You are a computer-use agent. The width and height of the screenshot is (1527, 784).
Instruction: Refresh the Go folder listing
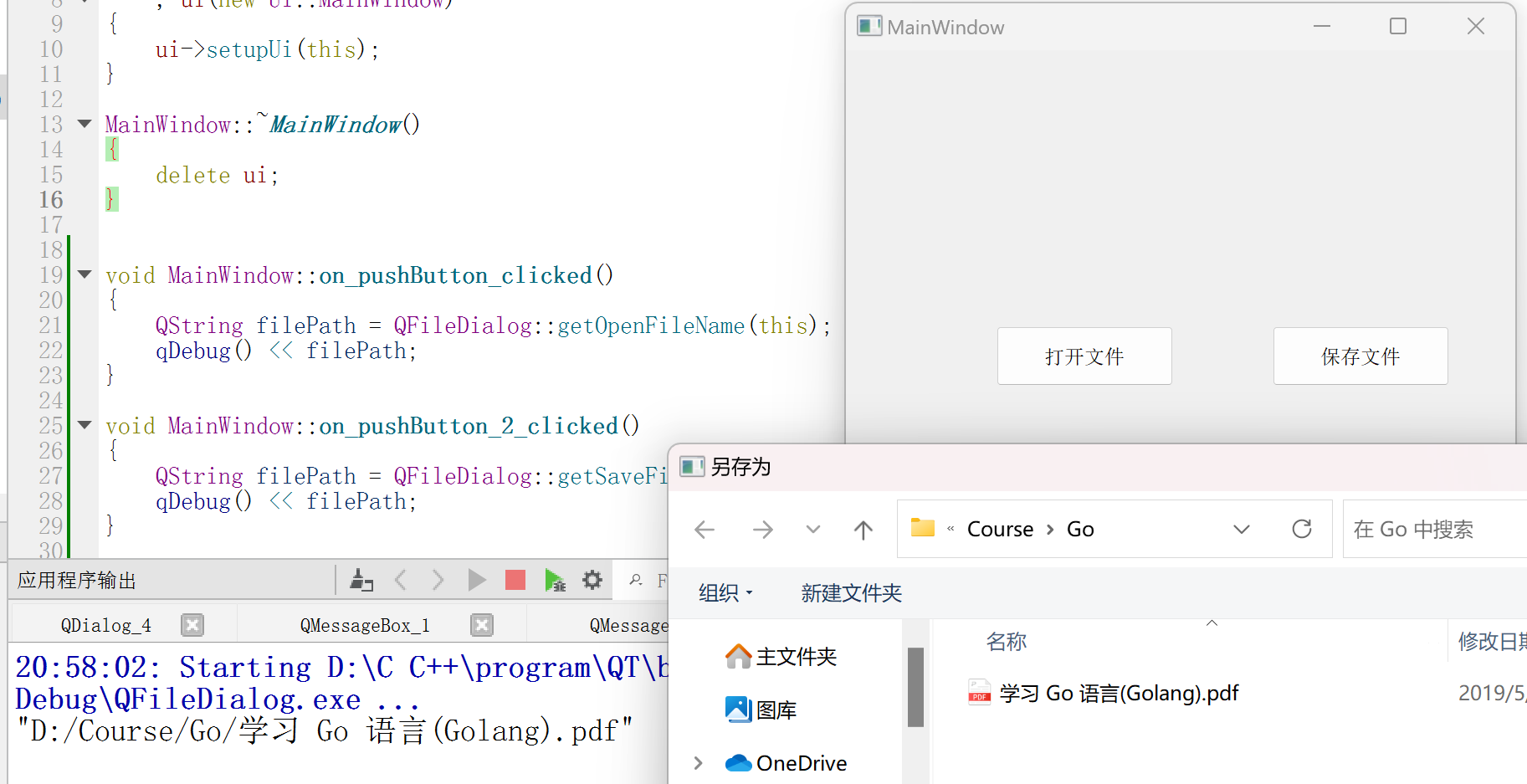pyautogui.click(x=1301, y=529)
